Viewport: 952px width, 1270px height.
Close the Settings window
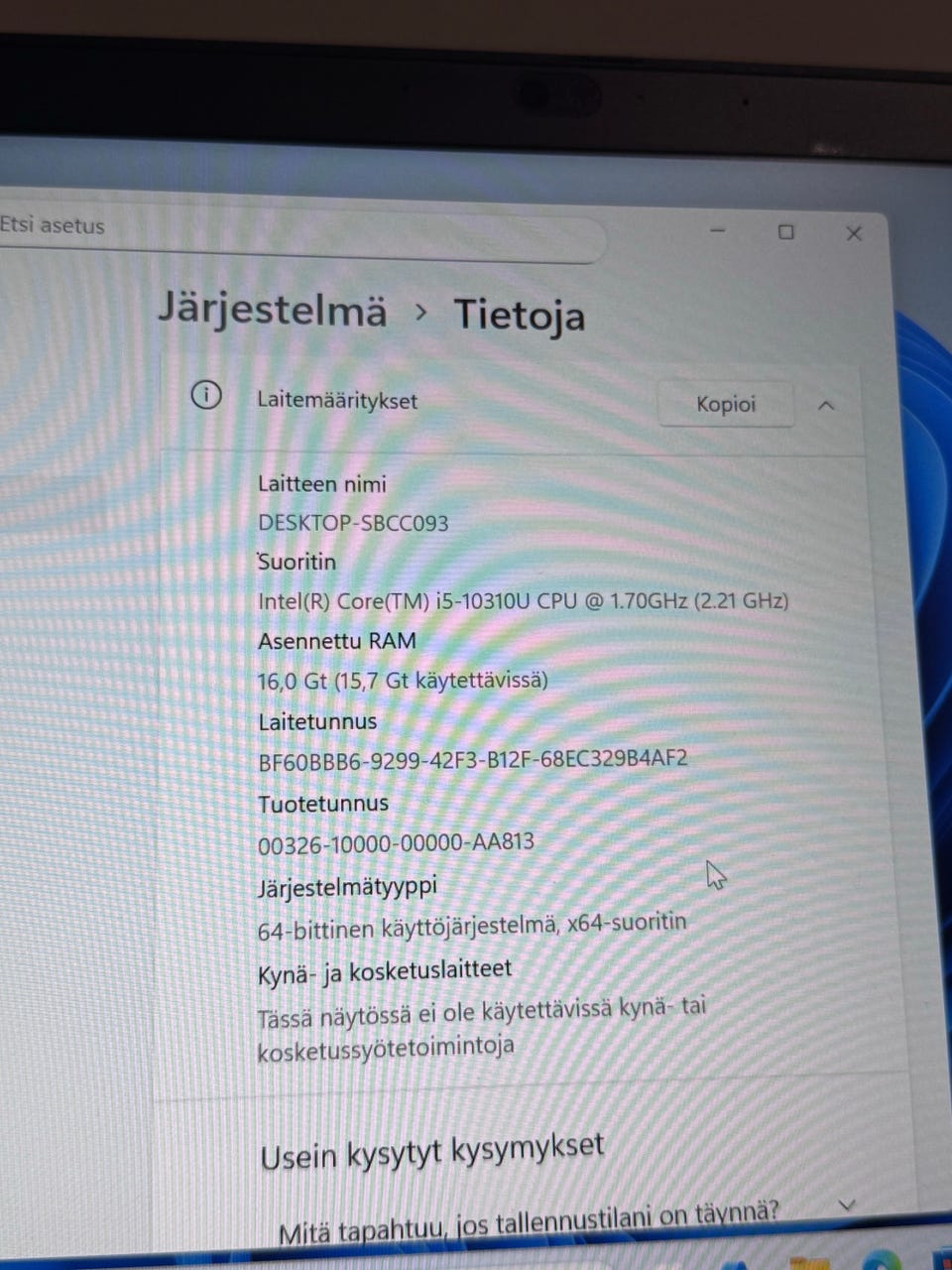(854, 233)
